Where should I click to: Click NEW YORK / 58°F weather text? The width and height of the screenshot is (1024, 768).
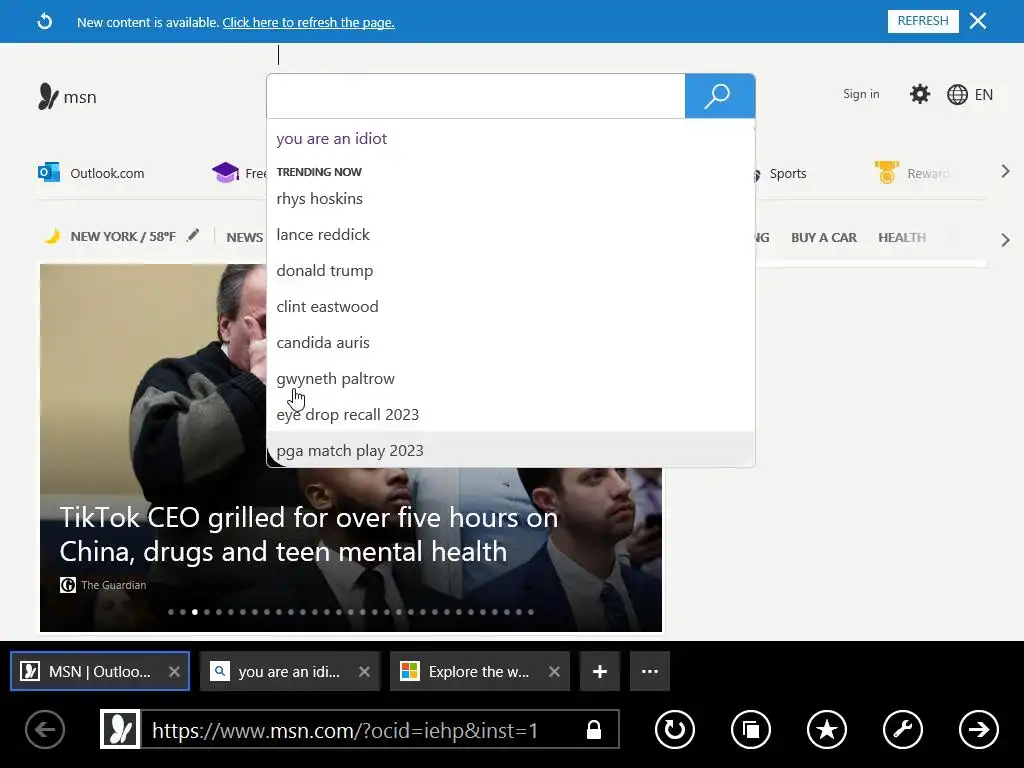pyautogui.click(x=123, y=236)
